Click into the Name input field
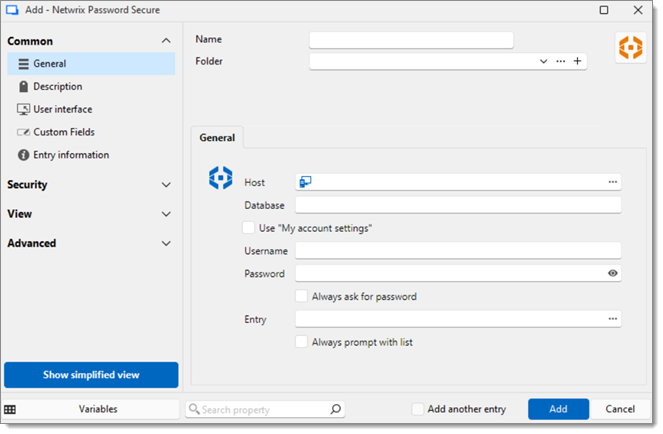Viewport: 663px width, 434px height. click(x=410, y=40)
